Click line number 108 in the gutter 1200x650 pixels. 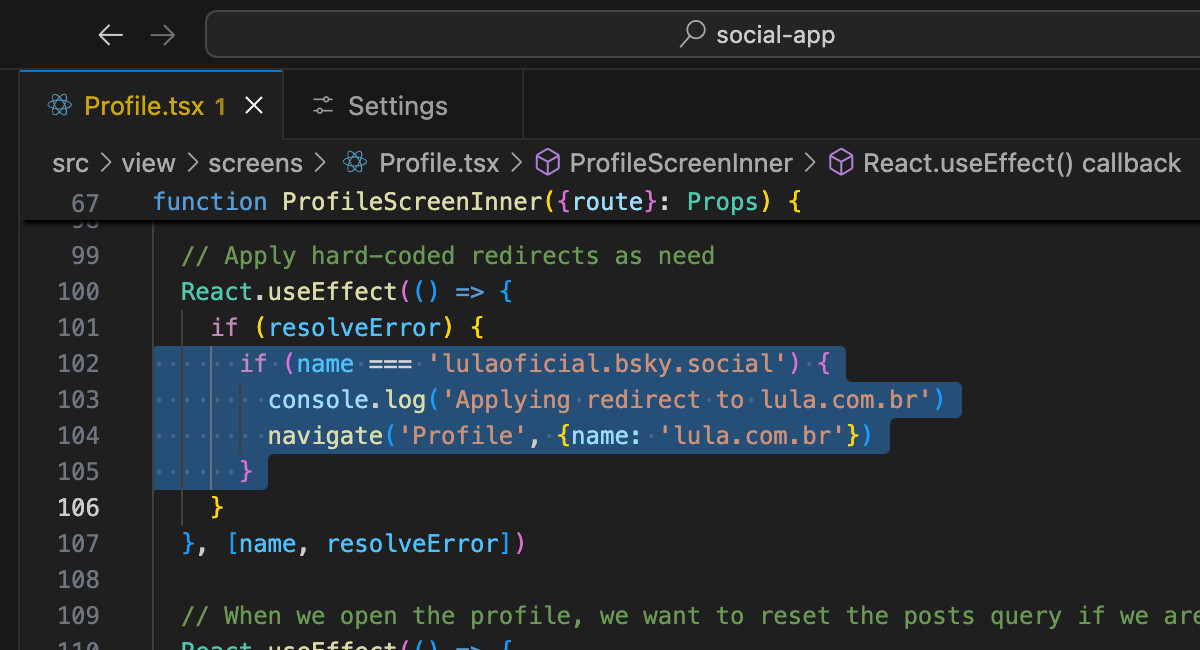[x=78, y=580]
